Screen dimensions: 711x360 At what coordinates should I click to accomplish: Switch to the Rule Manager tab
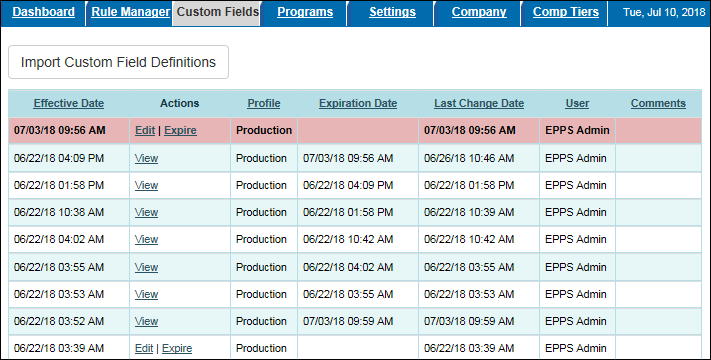pyautogui.click(x=131, y=12)
